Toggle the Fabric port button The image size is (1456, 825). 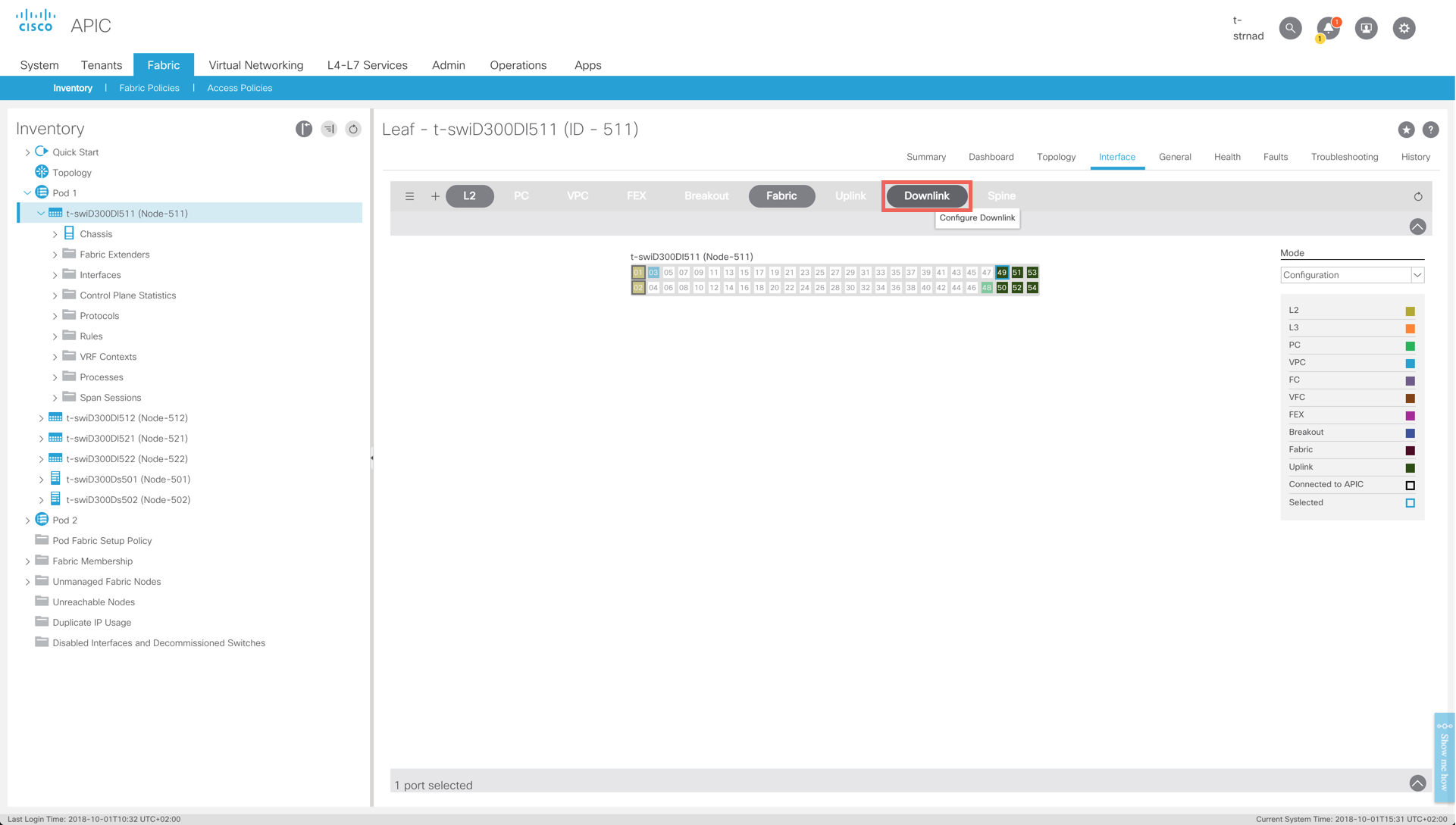[x=781, y=196]
